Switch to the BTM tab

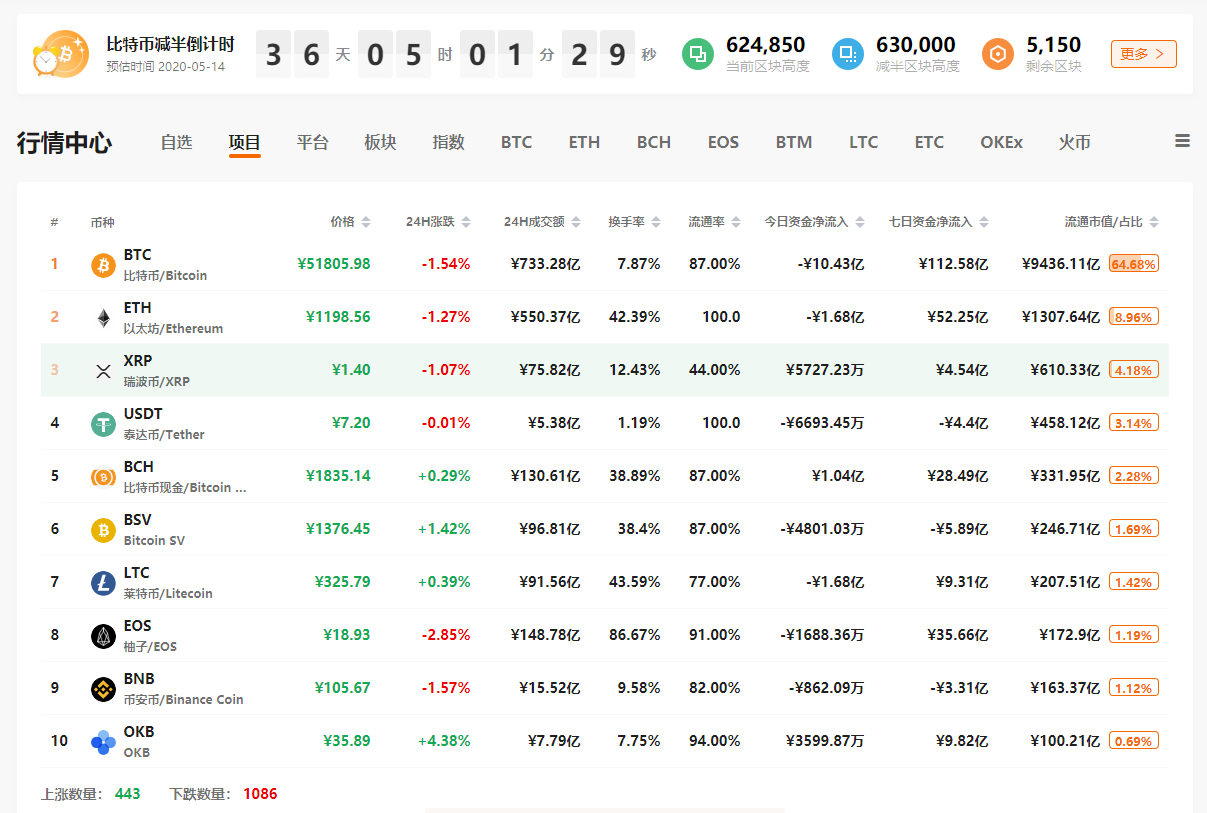coord(794,142)
